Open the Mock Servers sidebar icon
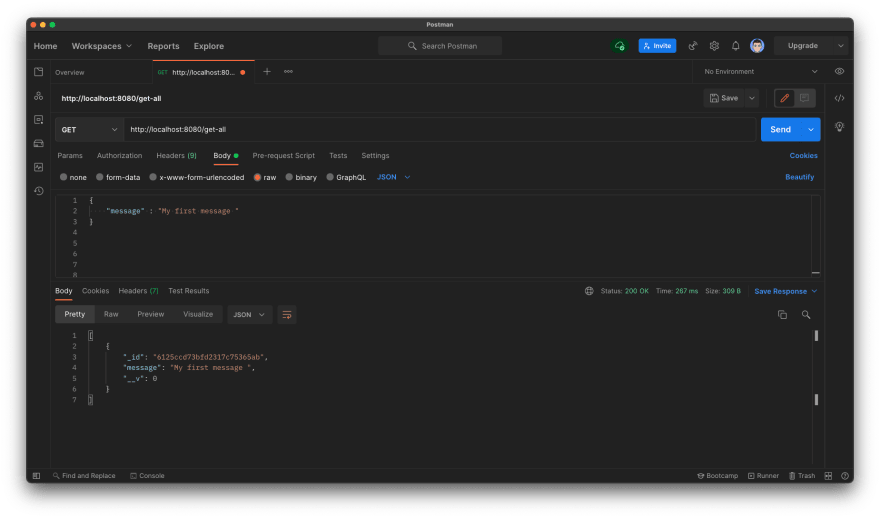 click(39, 143)
